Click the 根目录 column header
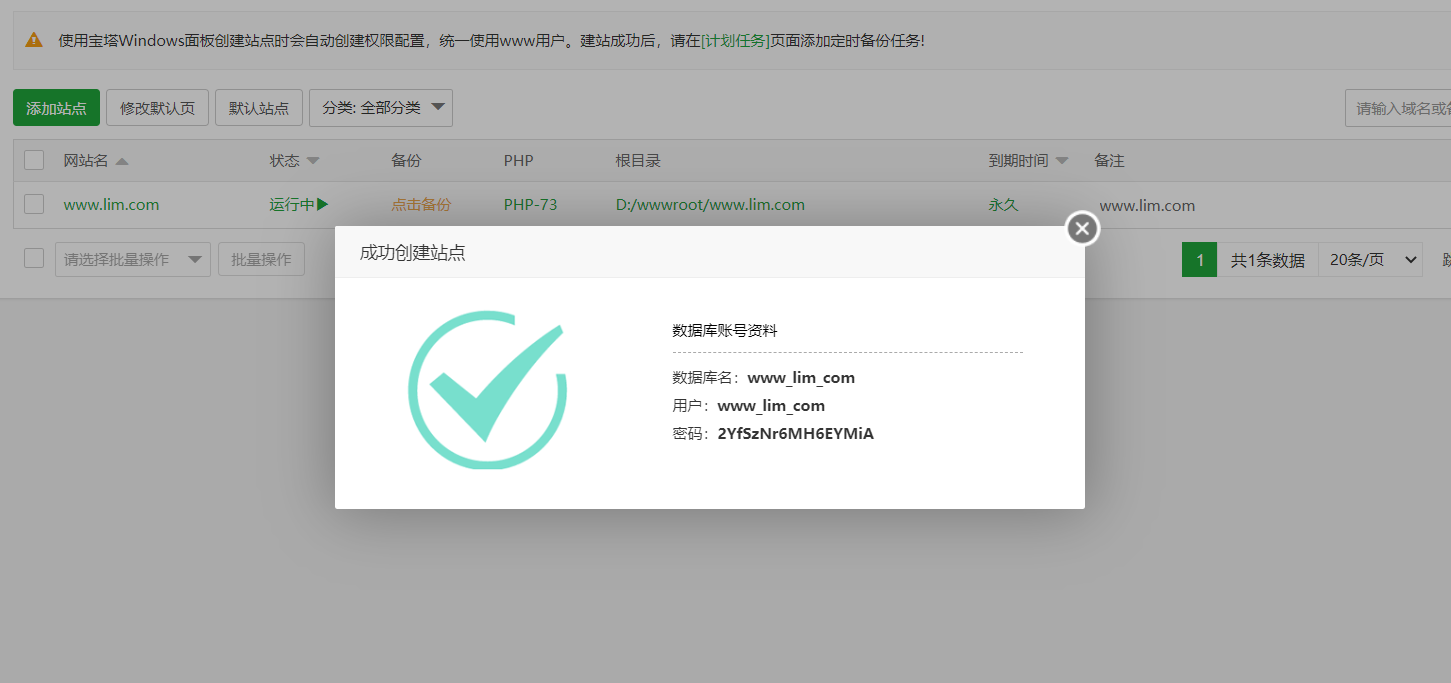1451x683 pixels. pyautogui.click(x=638, y=160)
